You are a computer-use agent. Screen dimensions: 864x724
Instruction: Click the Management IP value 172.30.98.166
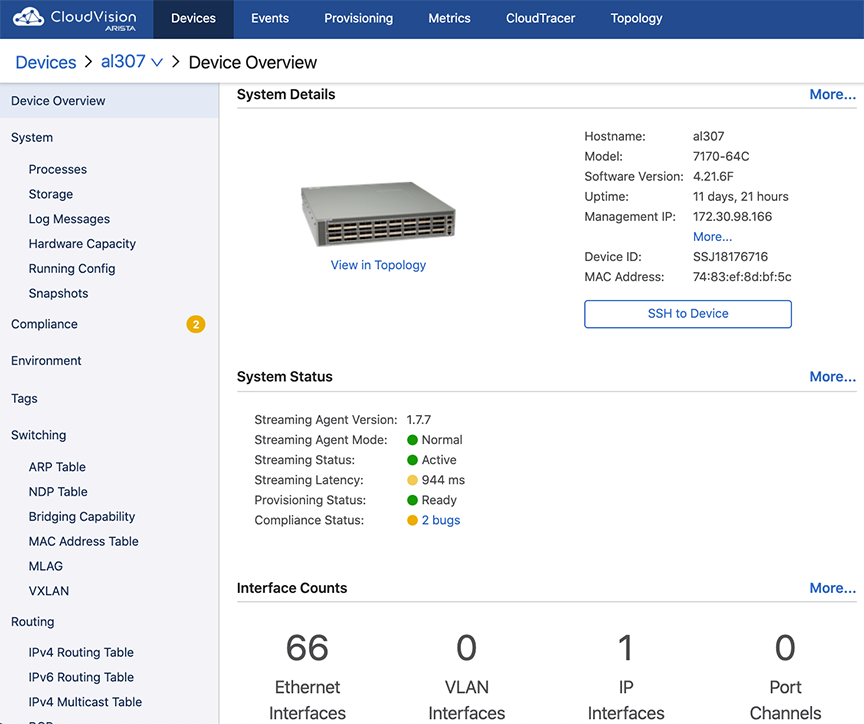tap(732, 217)
